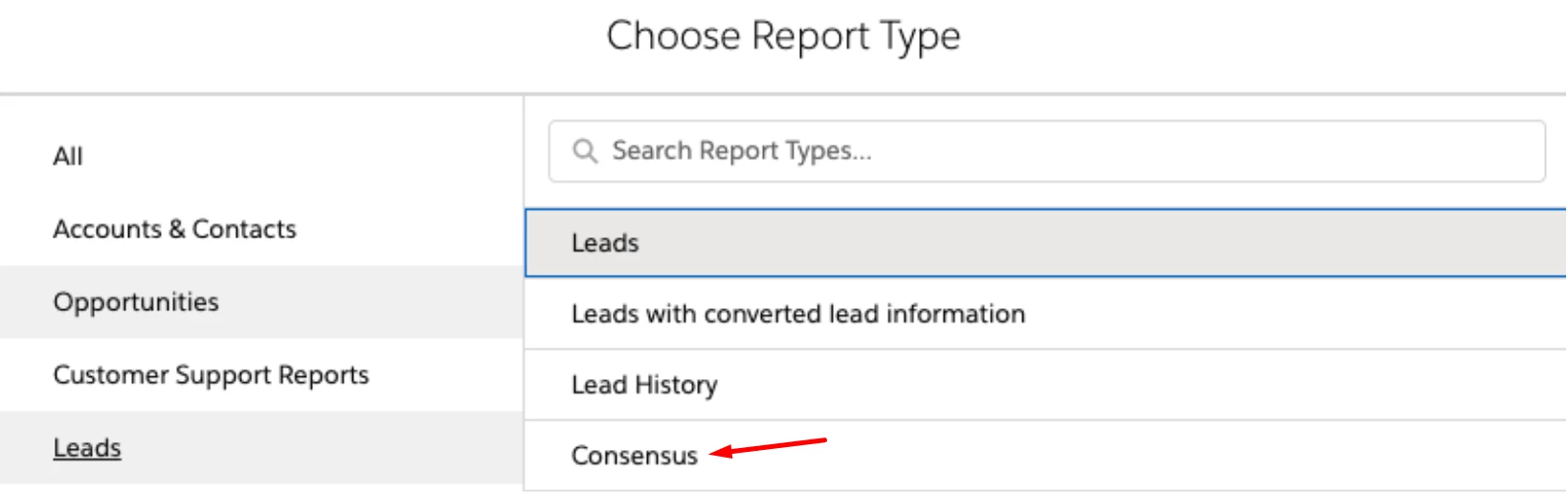This screenshot has height=494, width=1568.
Task: Focus the Search Report Types field
Action: pyautogui.click(x=1045, y=151)
